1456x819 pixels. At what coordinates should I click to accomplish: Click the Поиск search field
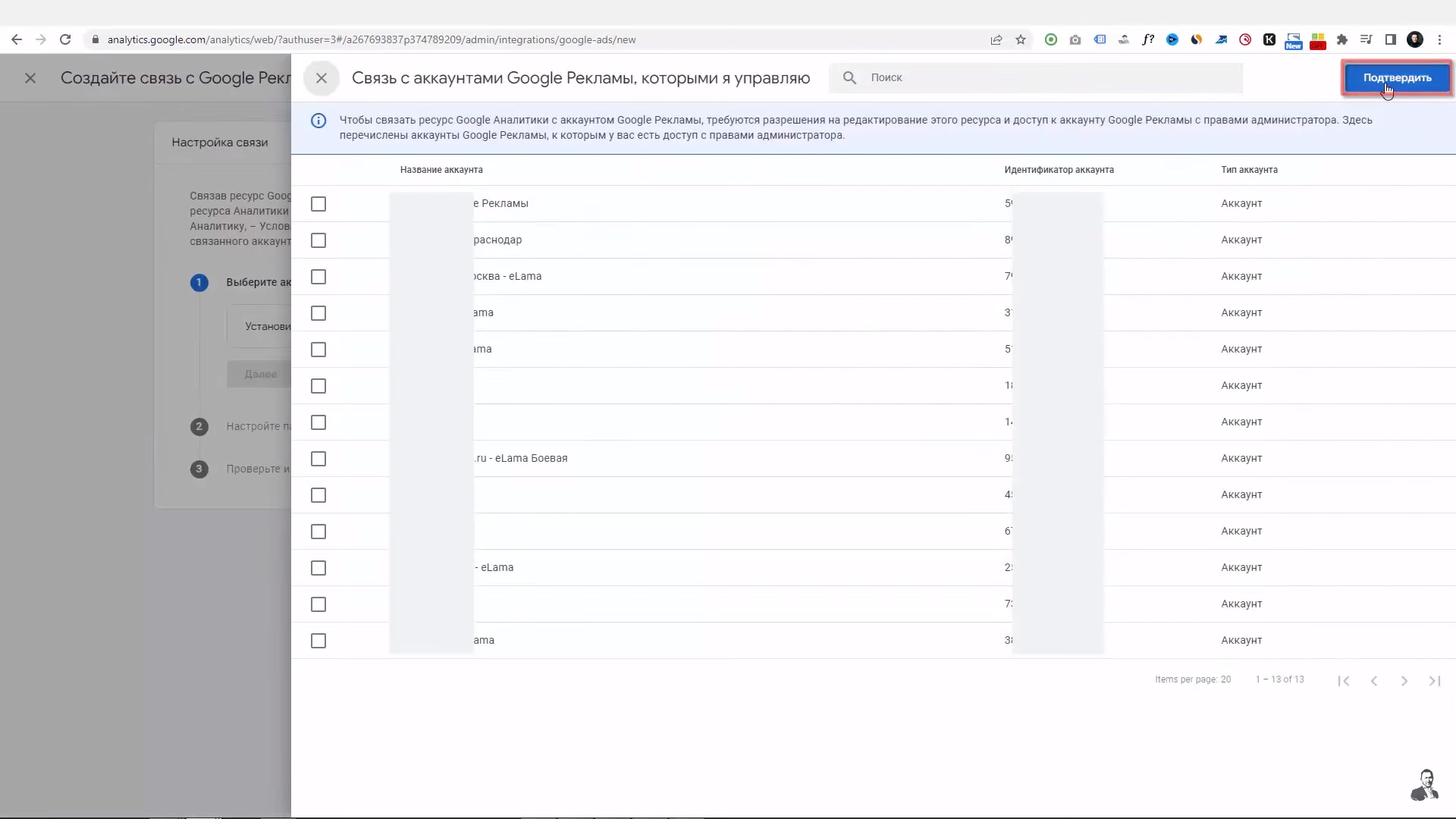pyautogui.click(x=1036, y=77)
